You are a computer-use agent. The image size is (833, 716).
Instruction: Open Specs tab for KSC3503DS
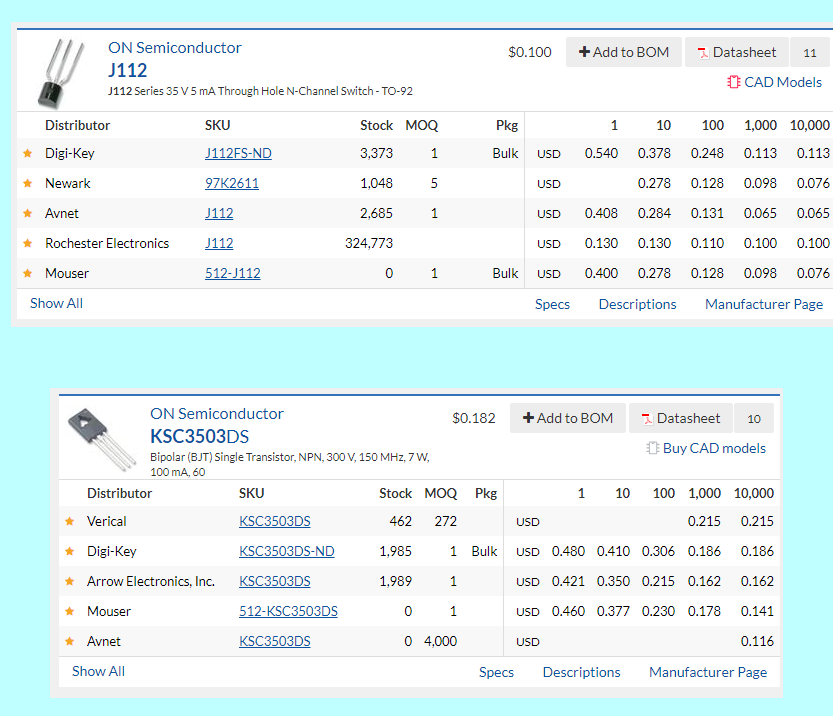pos(496,672)
